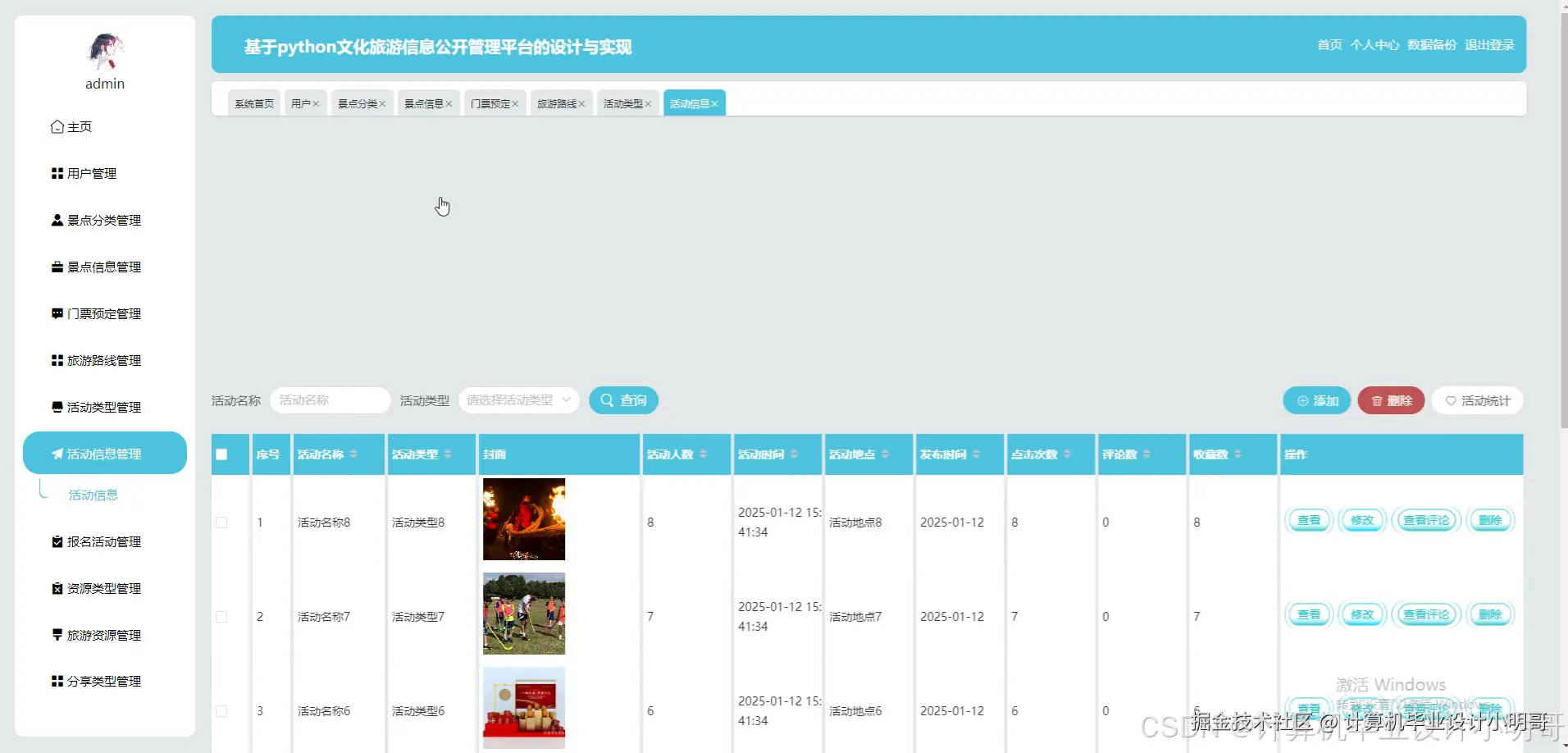
Task: Go to 首页 in the top header
Action: (1329, 45)
